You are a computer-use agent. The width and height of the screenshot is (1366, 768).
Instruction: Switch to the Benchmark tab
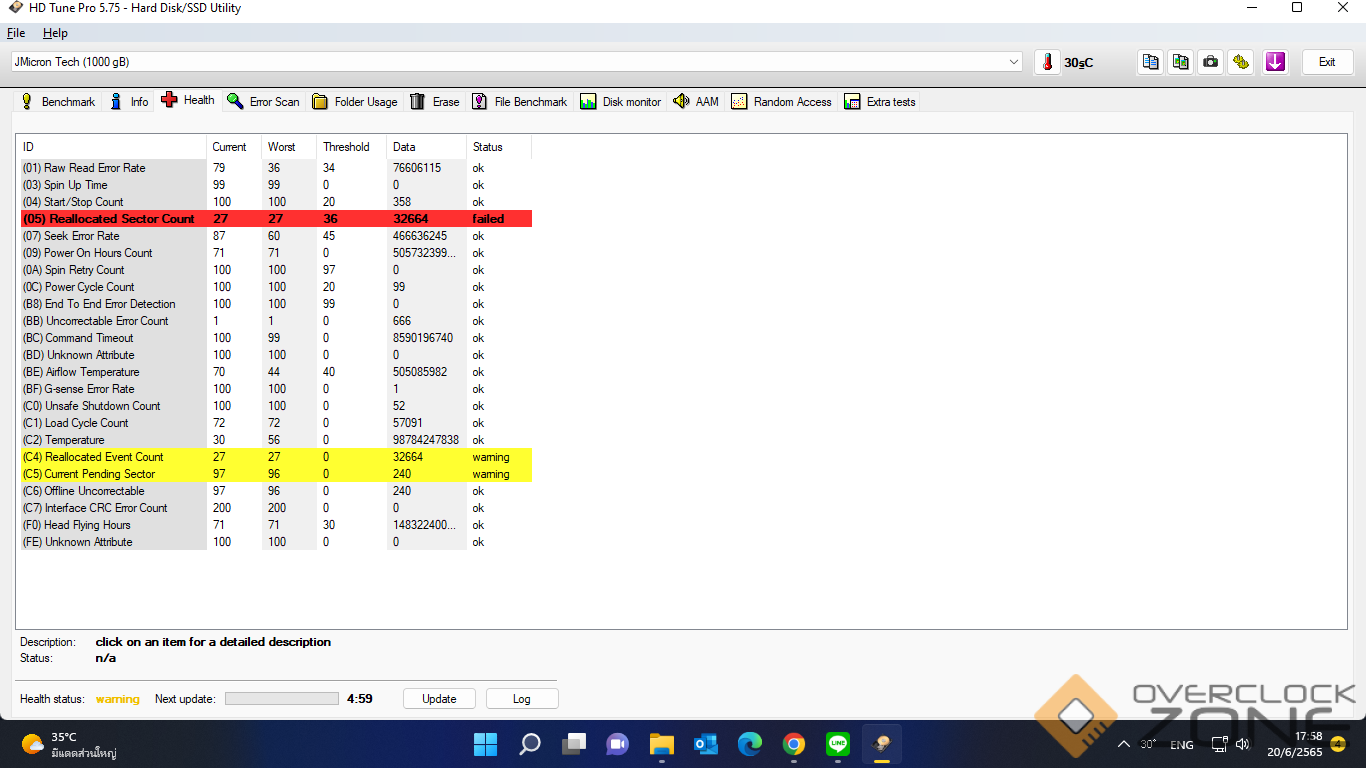pos(59,102)
